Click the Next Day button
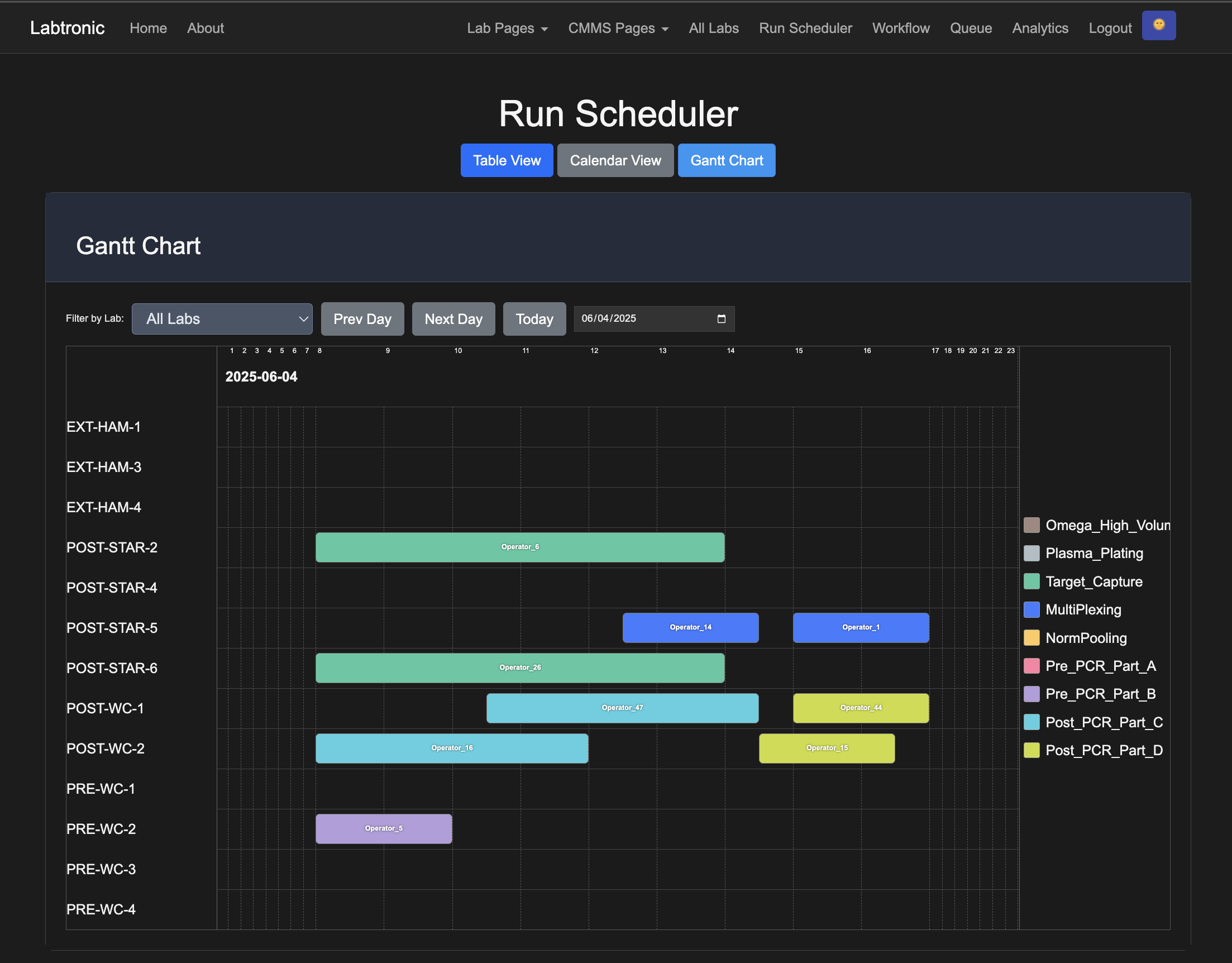This screenshot has height=963, width=1232. 453,319
